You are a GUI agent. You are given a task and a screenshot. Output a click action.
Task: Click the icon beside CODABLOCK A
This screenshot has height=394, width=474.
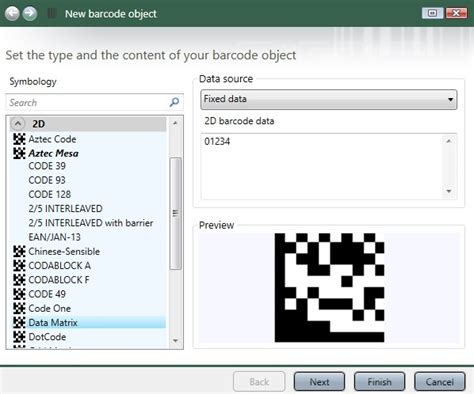19,265
